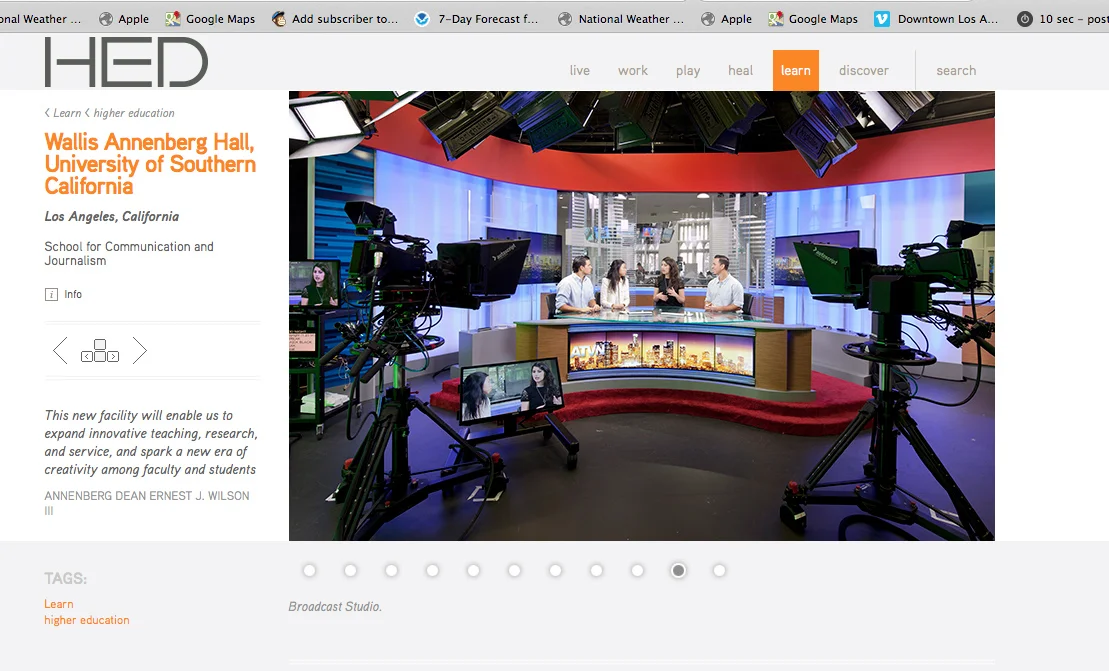
Task: Click the Broadcast Studio caption
Action: [x=335, y=607]
